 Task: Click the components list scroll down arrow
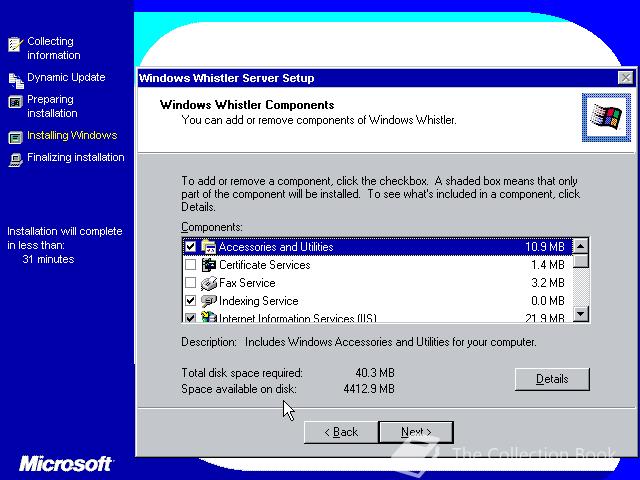point(580,314)
